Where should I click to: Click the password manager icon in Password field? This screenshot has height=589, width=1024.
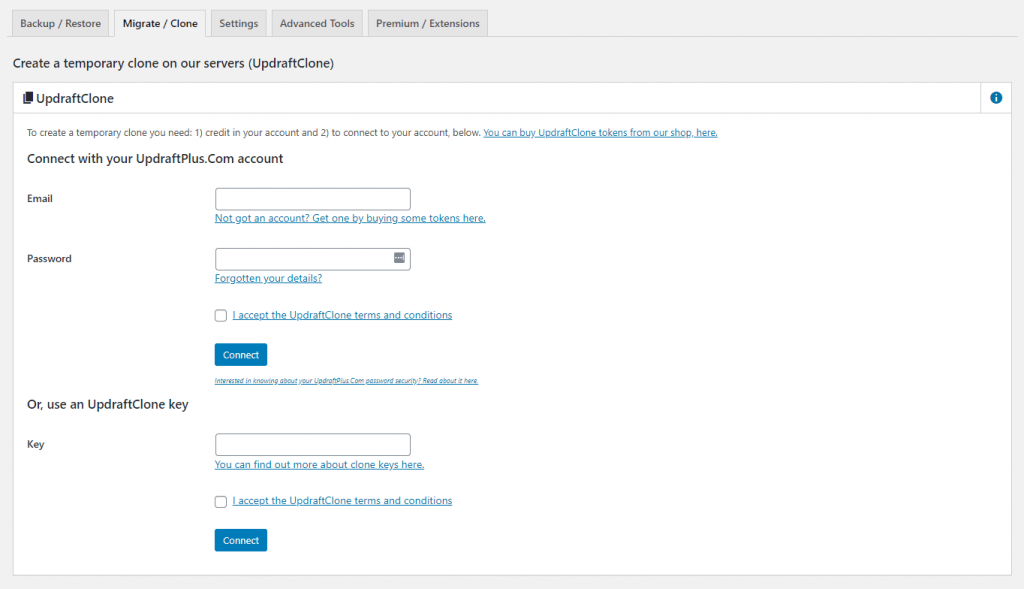tap(399, 258)
